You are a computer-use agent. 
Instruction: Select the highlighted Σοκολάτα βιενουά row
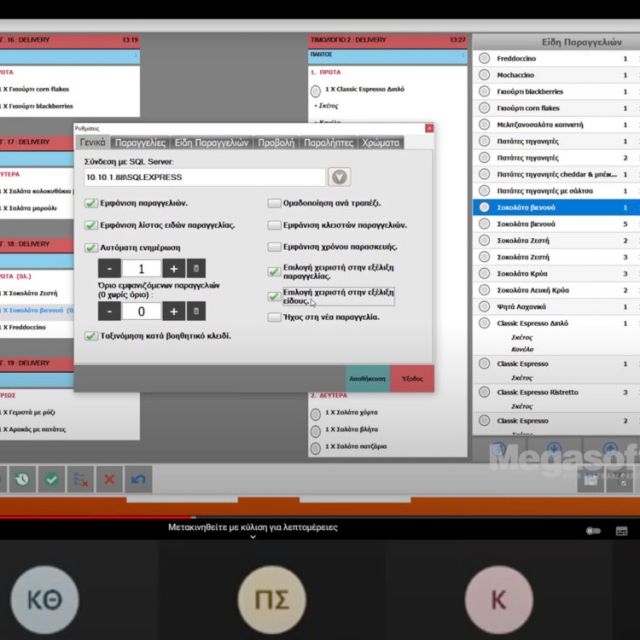(x=555, y=207)
